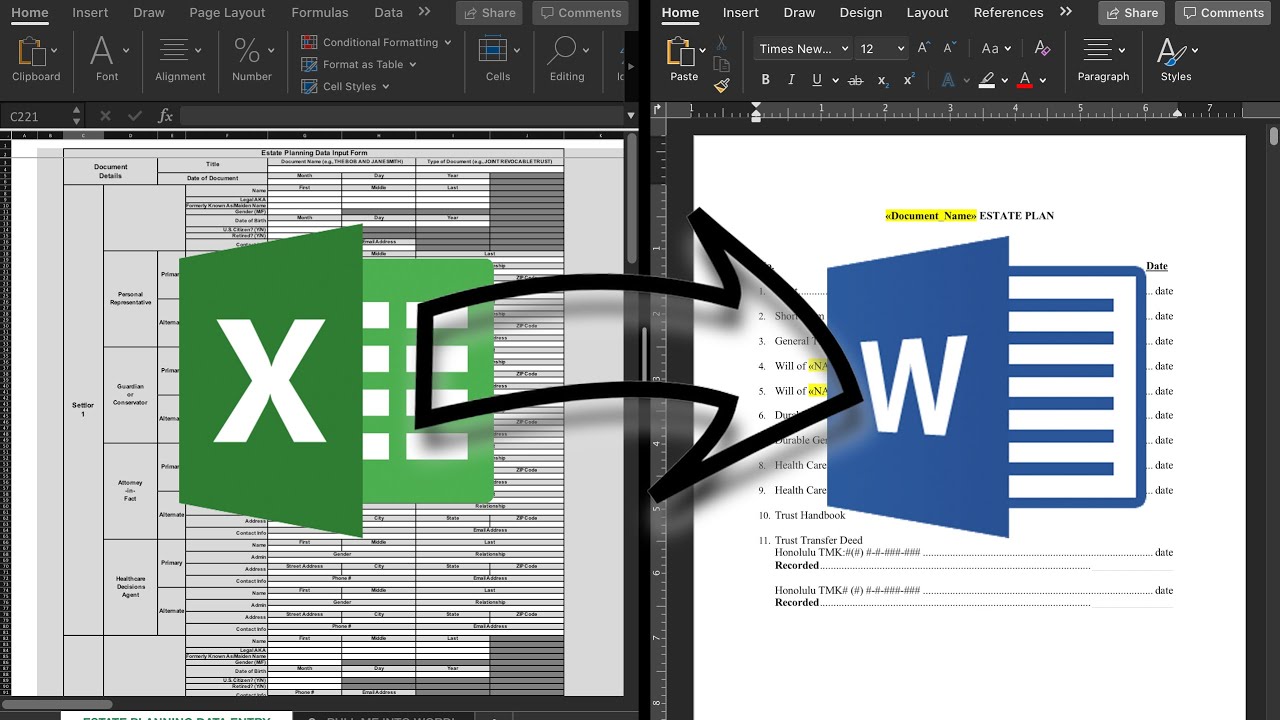Screen dimensions: 1280x720
Task: Click the Copy icon in Word
Action: click(721, 65)
